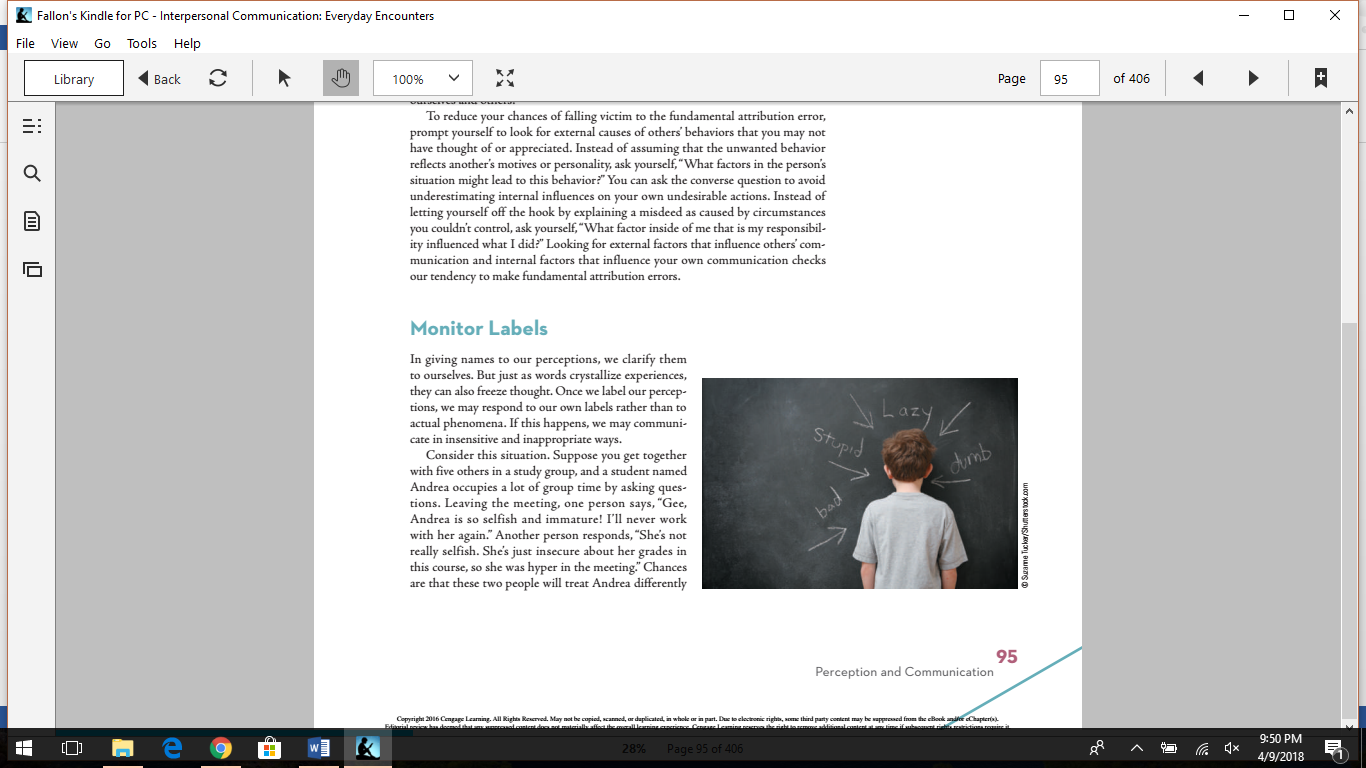Click Back to return to previous location
The width and height of the screenshot is (1366, 768).
(x=158, y=77)
